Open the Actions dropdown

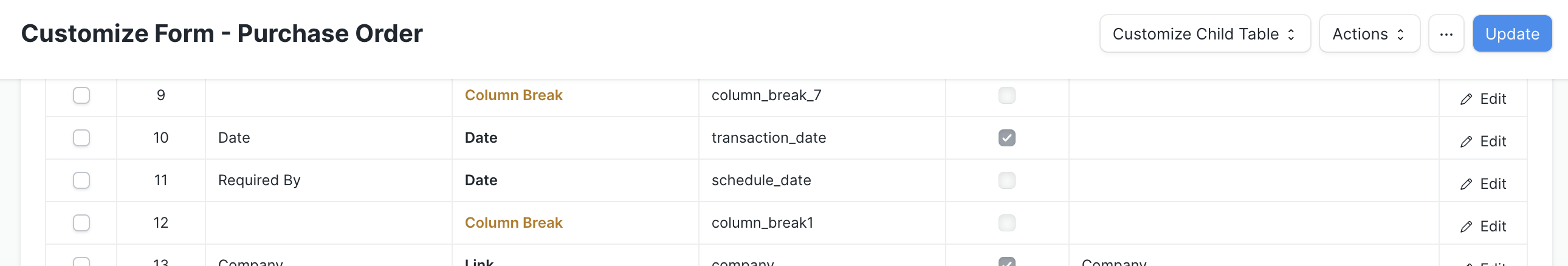(1369, 34)
